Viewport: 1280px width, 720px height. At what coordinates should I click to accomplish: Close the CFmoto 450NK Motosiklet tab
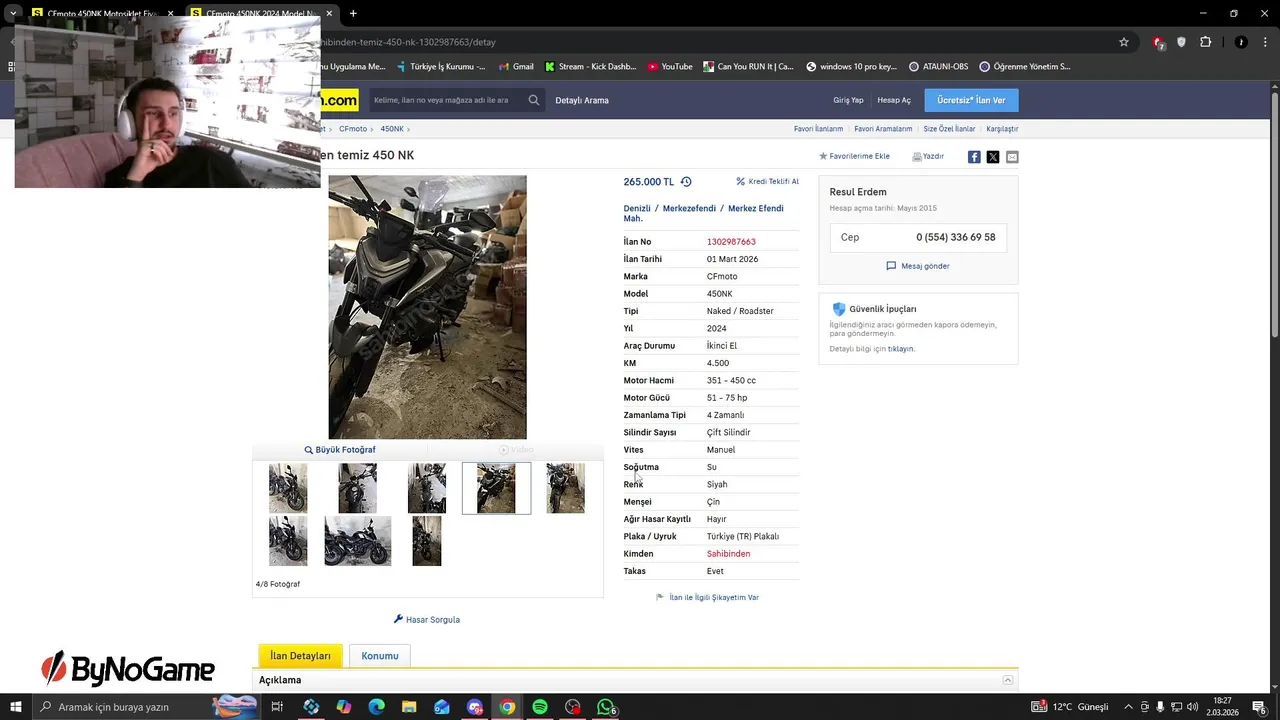pyautogui.click(x=170, y=13)
